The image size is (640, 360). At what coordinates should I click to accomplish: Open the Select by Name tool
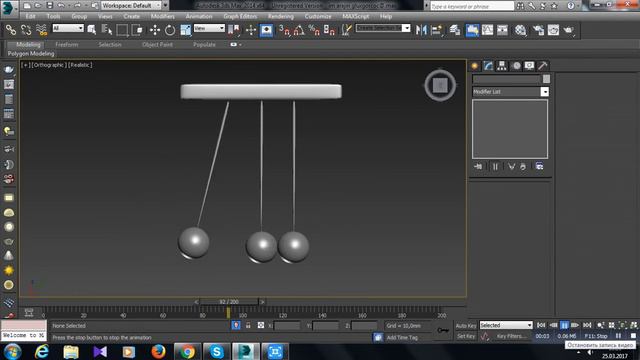pos(107,30)
